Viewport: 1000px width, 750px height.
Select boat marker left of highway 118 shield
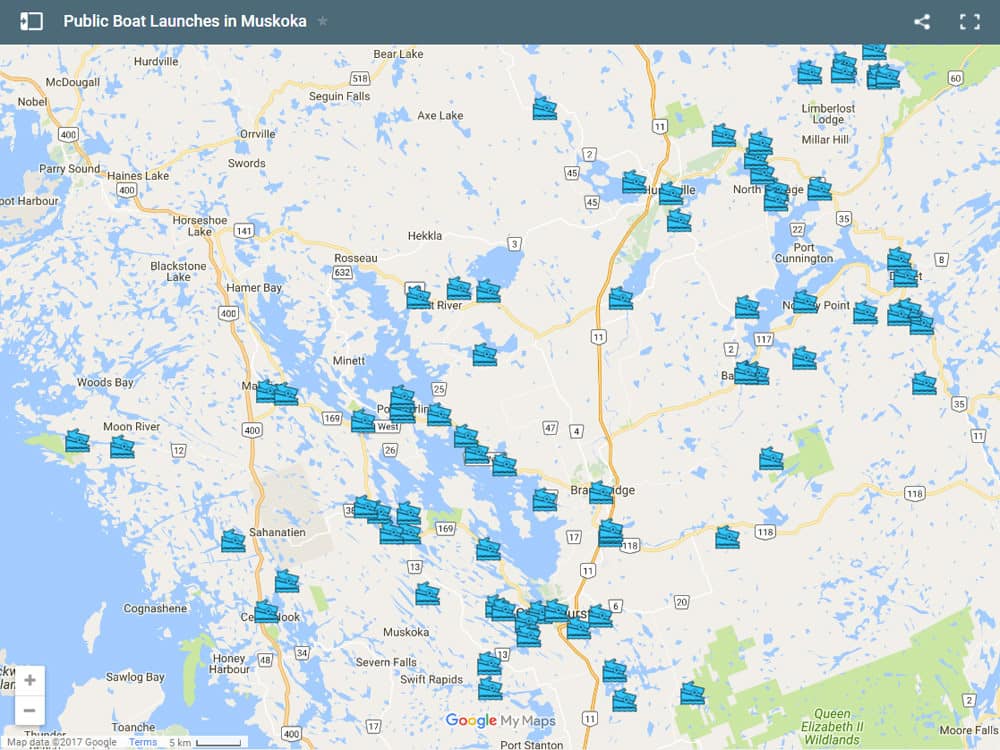(727, 537)
